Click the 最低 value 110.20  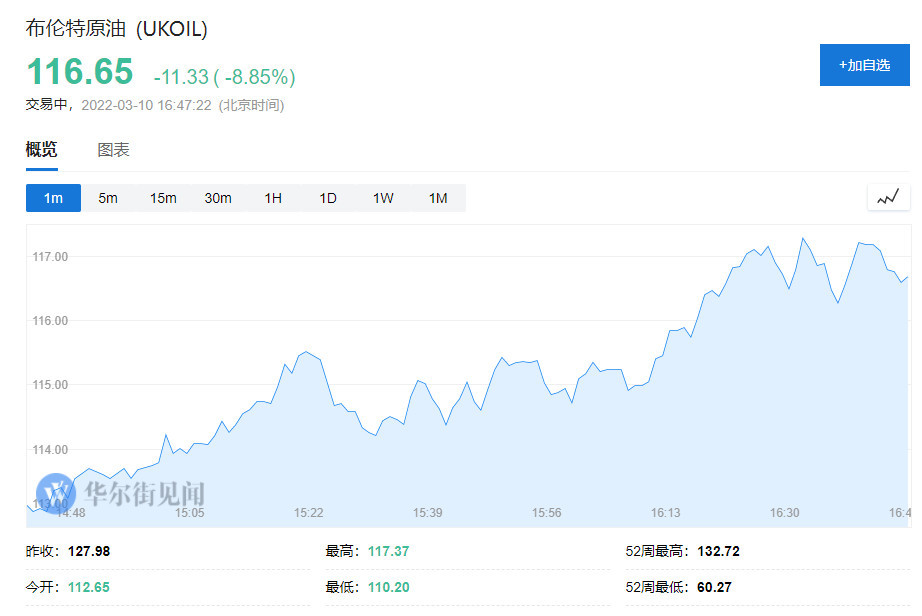tap(389, 587)
